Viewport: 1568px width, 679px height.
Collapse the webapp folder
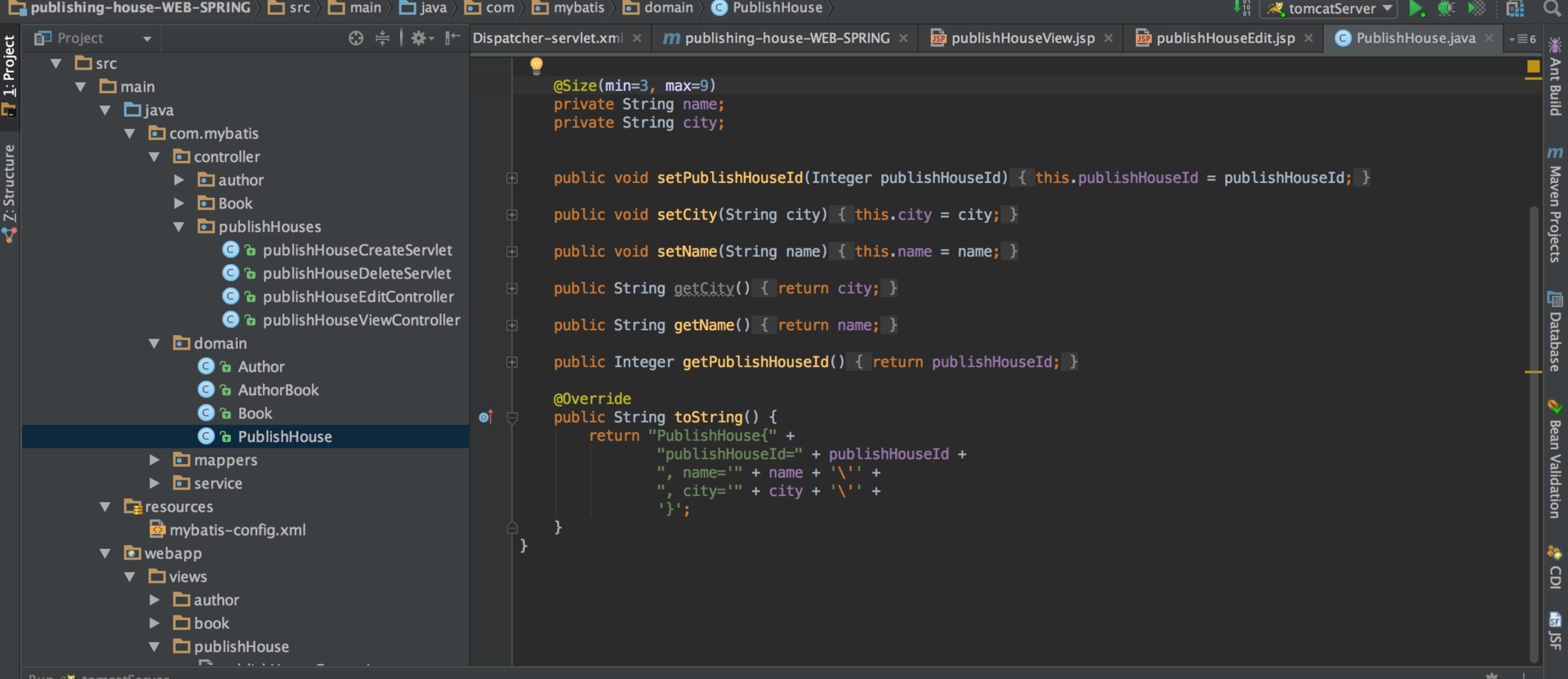pos(105,553)
